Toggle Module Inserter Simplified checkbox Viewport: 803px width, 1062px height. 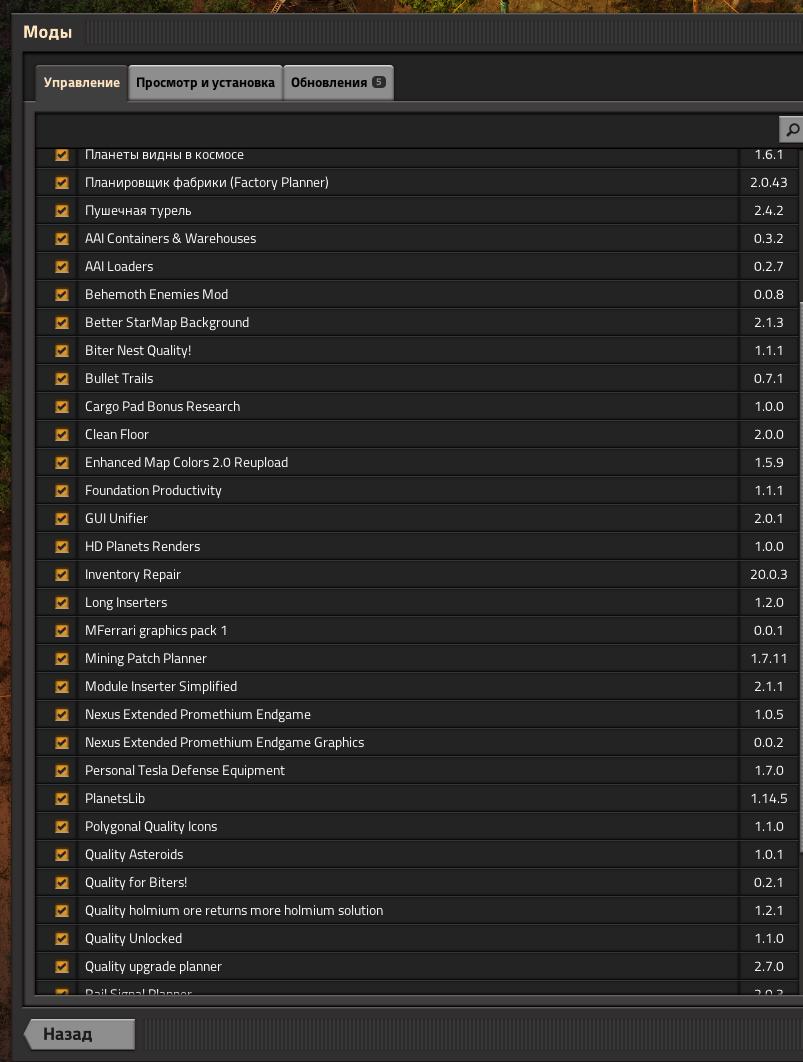(62, 687)
